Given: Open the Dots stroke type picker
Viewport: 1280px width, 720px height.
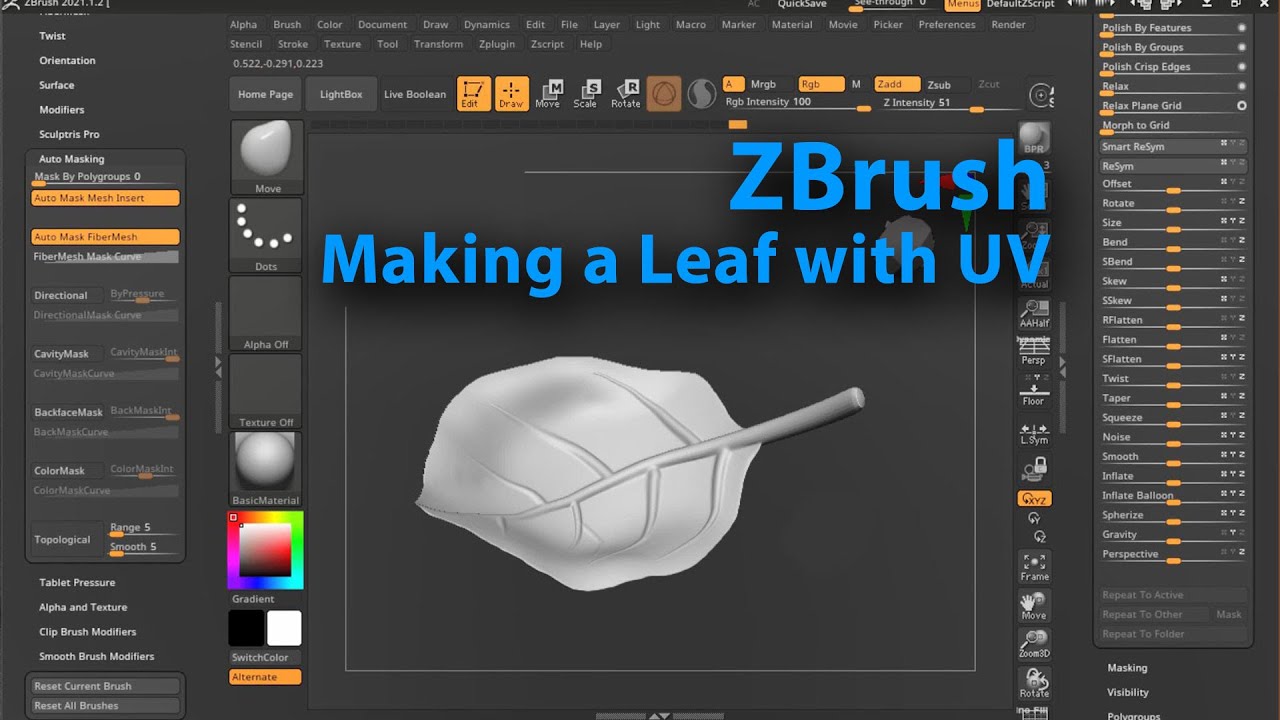Looking at the screenshot, I should pyautogui.click(x=266, y=236).
